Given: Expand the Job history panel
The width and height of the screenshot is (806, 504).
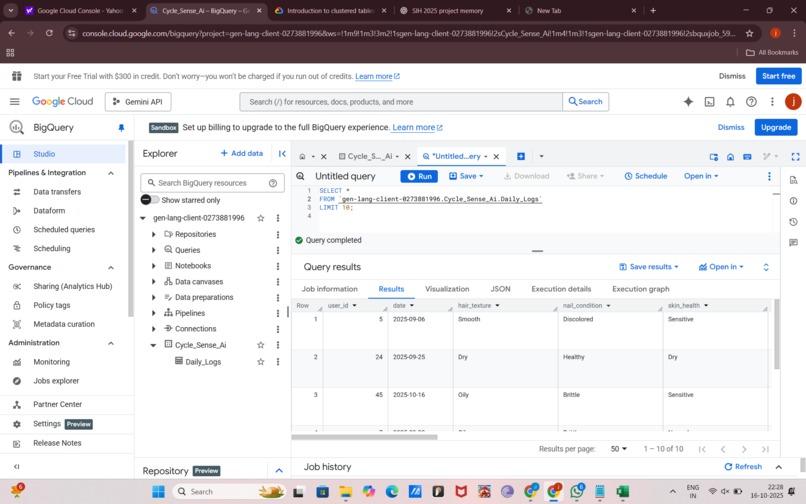Looking at the screenshot, I should tap(779, 467).
